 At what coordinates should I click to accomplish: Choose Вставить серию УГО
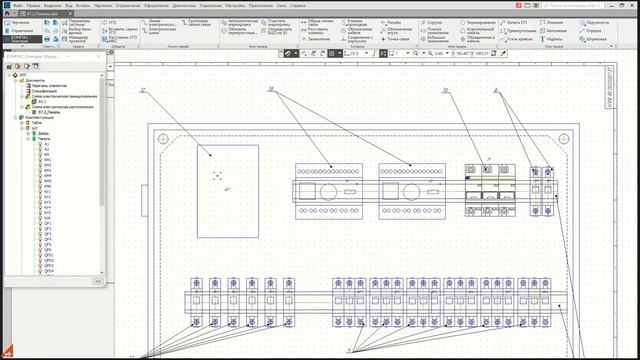tap(120, 31)
